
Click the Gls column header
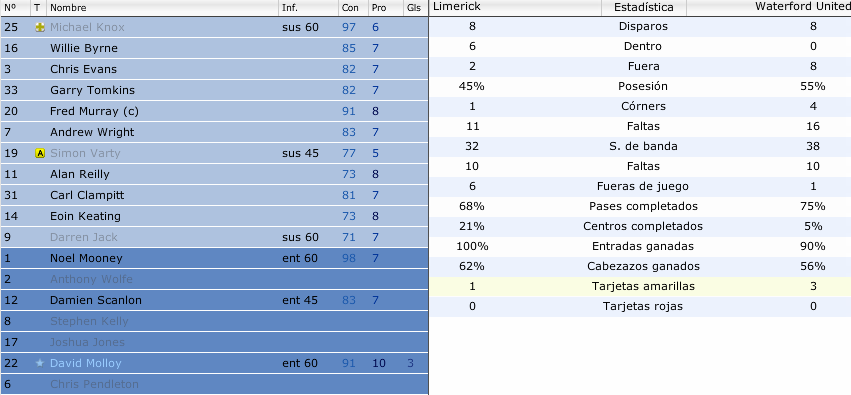click(x=416, y=8)
